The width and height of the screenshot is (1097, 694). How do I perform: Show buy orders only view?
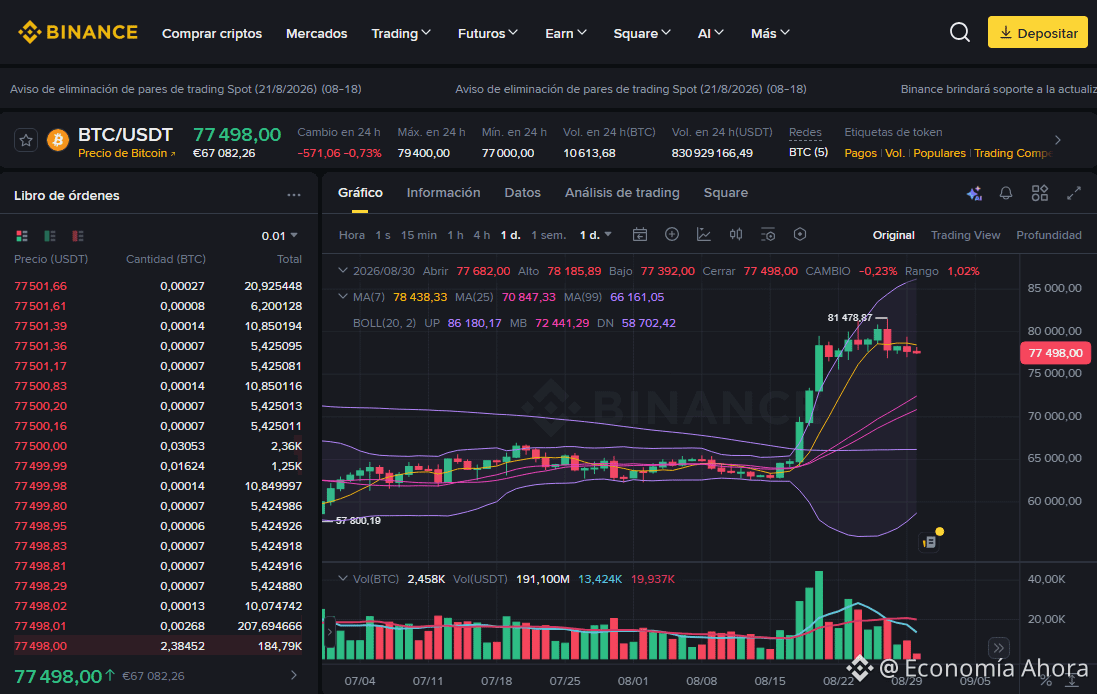(x=50, y=236)
